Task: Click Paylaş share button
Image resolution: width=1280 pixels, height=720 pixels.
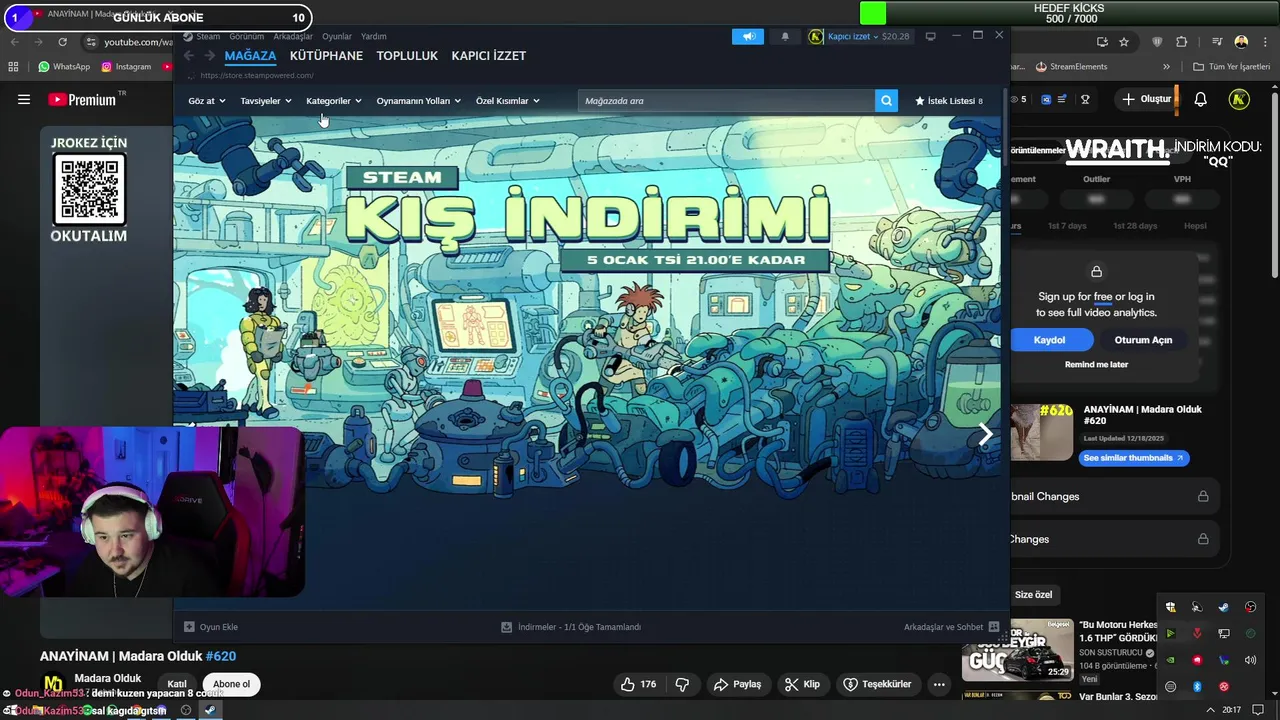Action: [737, 684]
